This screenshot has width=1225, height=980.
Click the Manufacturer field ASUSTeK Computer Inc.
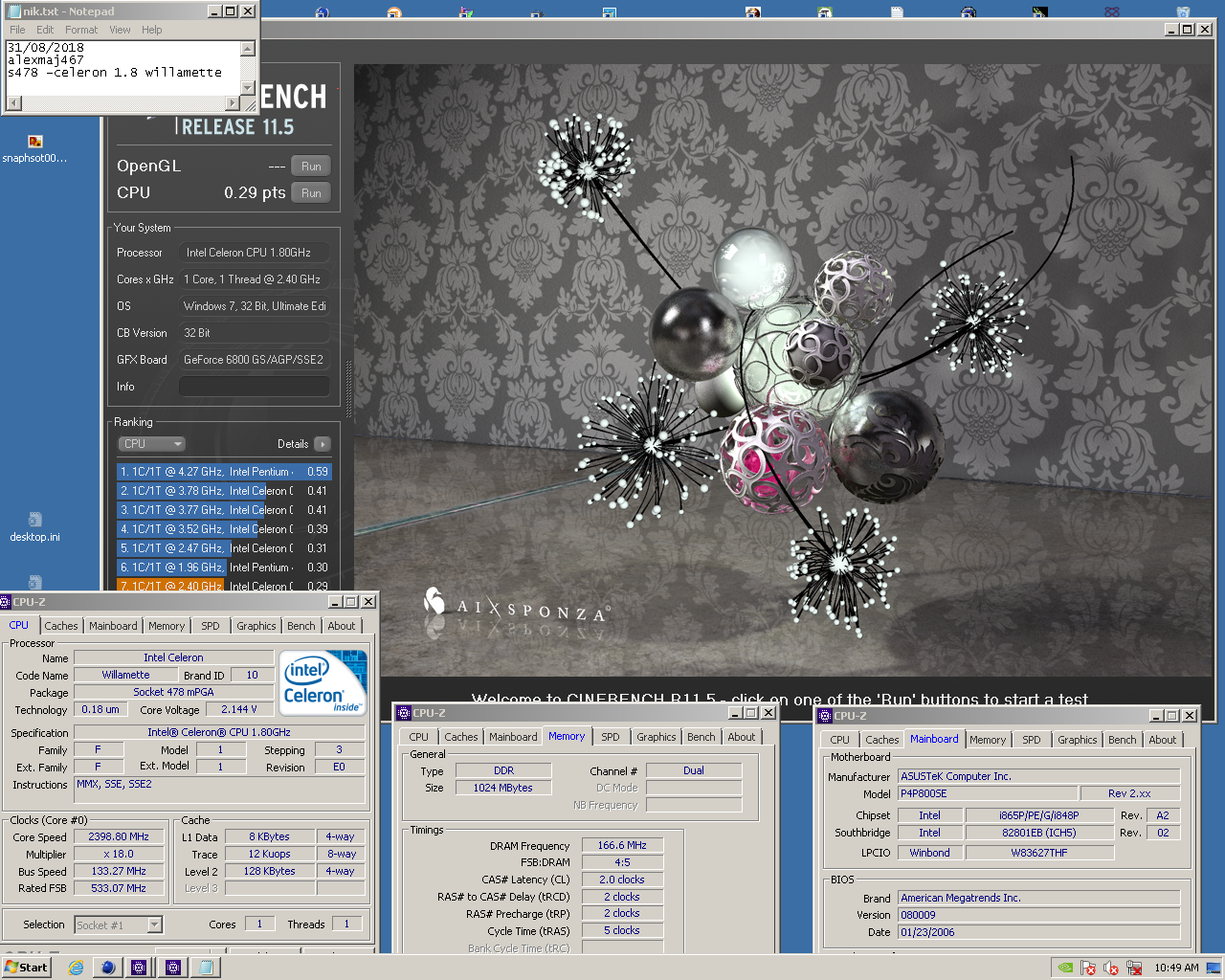coord(1038,776)
